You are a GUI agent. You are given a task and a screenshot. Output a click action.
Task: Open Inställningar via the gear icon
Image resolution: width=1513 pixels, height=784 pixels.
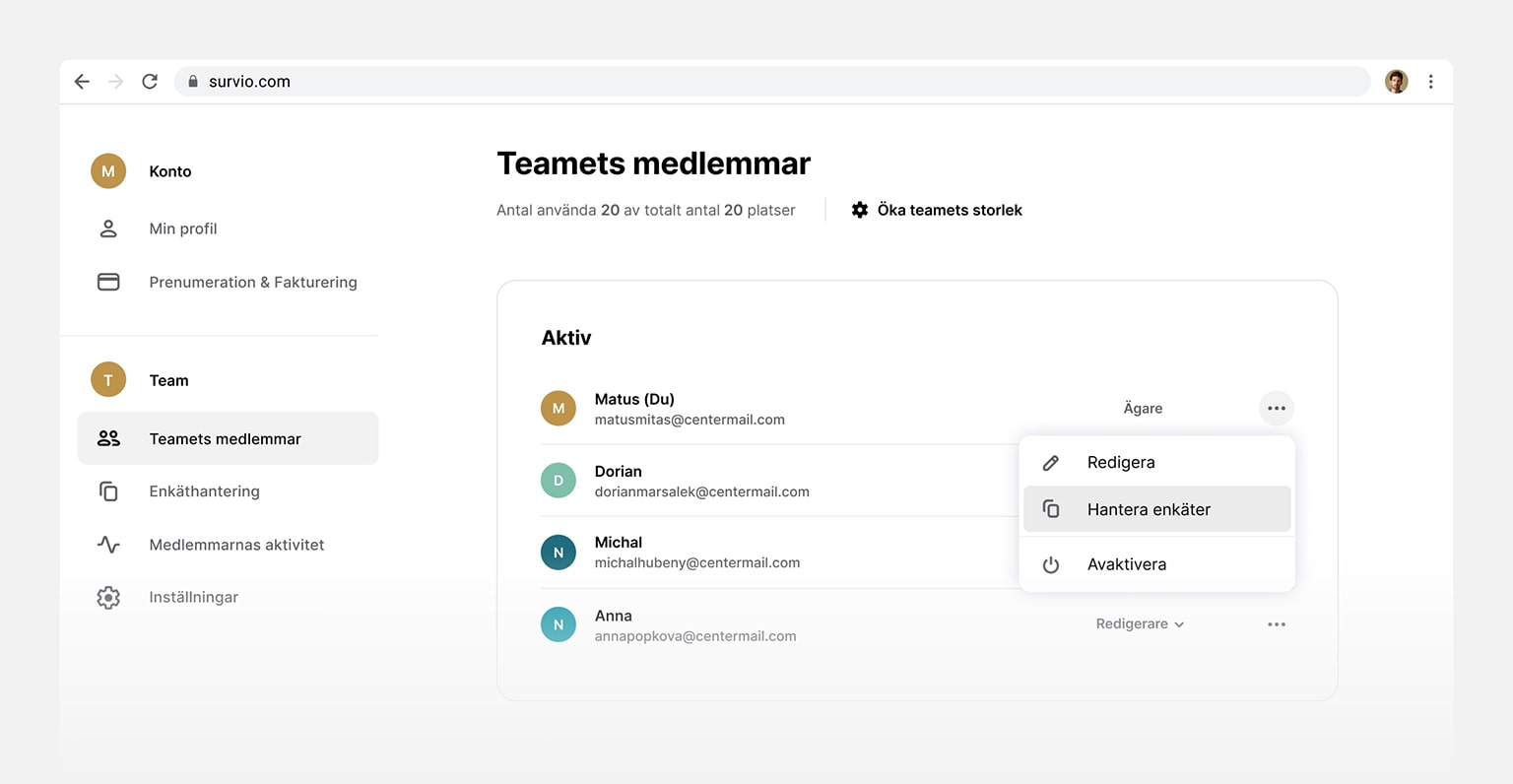pyautogui.click(x=108, y=597)
